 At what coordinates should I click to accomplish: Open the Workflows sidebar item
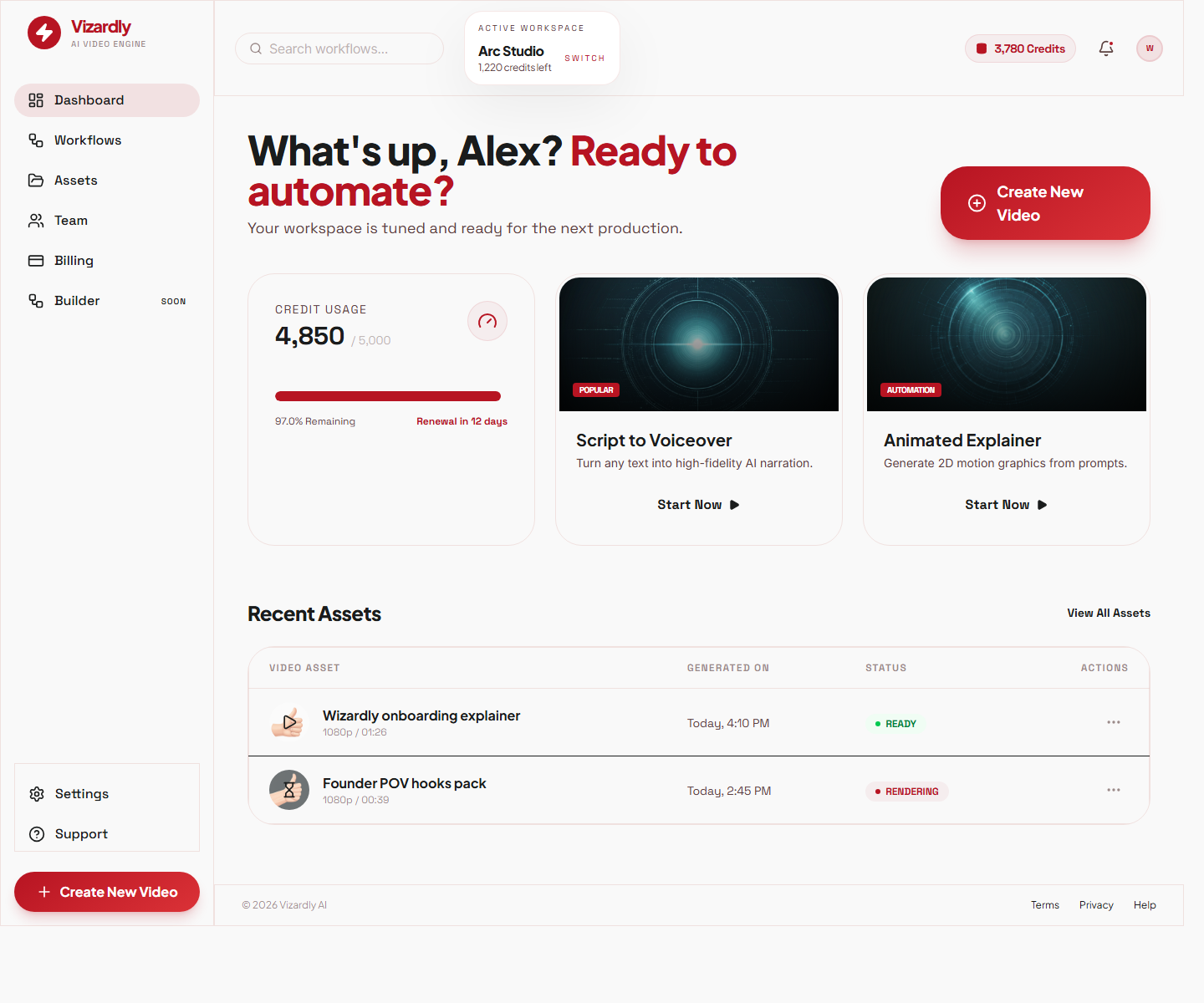tap(88, 140)
